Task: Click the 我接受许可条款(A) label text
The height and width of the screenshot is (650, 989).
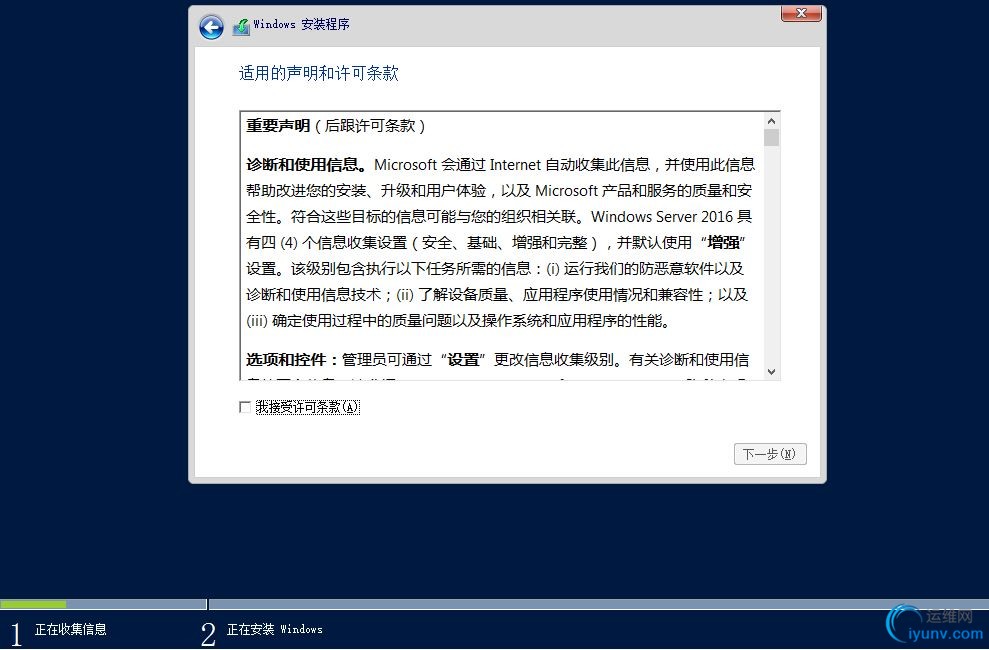Action: click(x=307, y=407)
